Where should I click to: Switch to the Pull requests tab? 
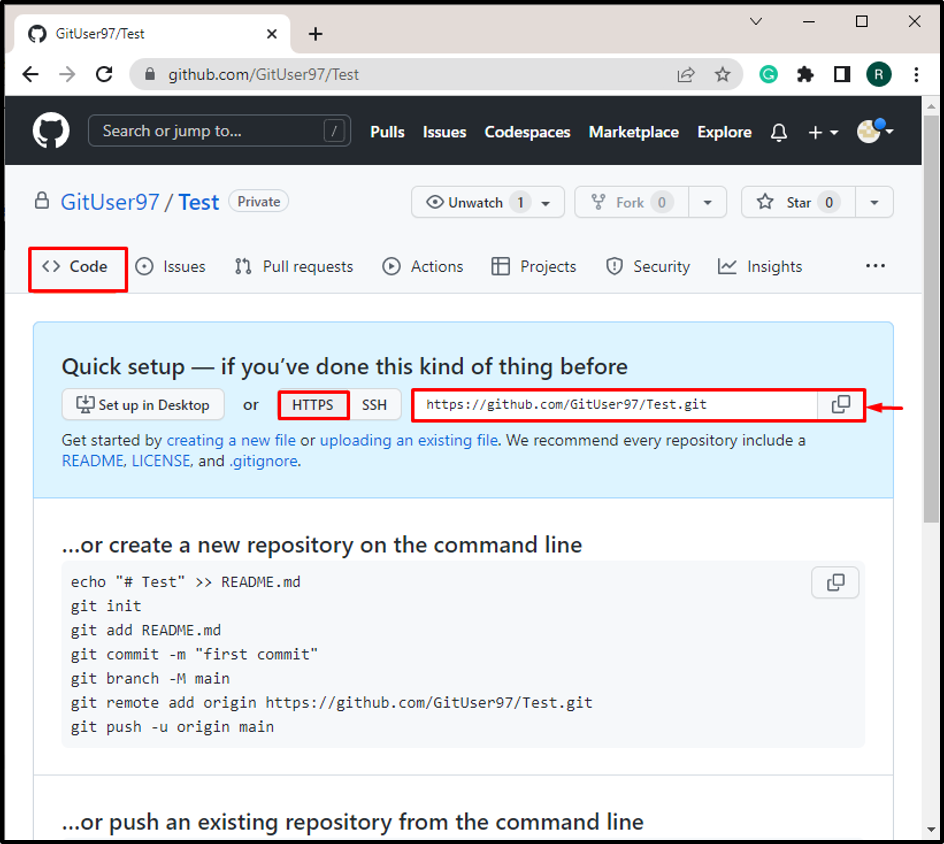tap(293, 266)
